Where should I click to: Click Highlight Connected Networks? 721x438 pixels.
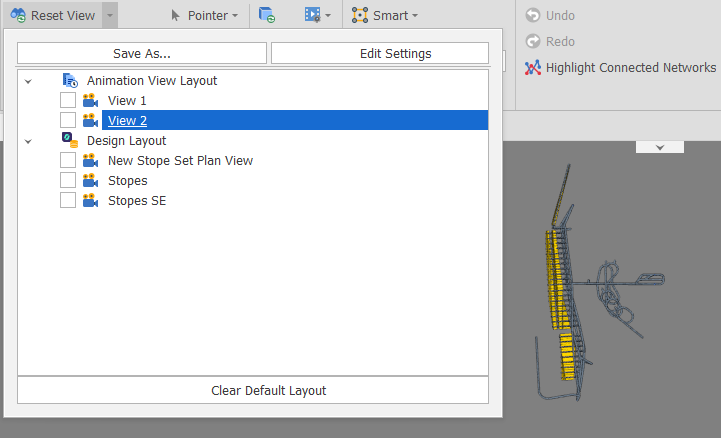pos(620,68)
